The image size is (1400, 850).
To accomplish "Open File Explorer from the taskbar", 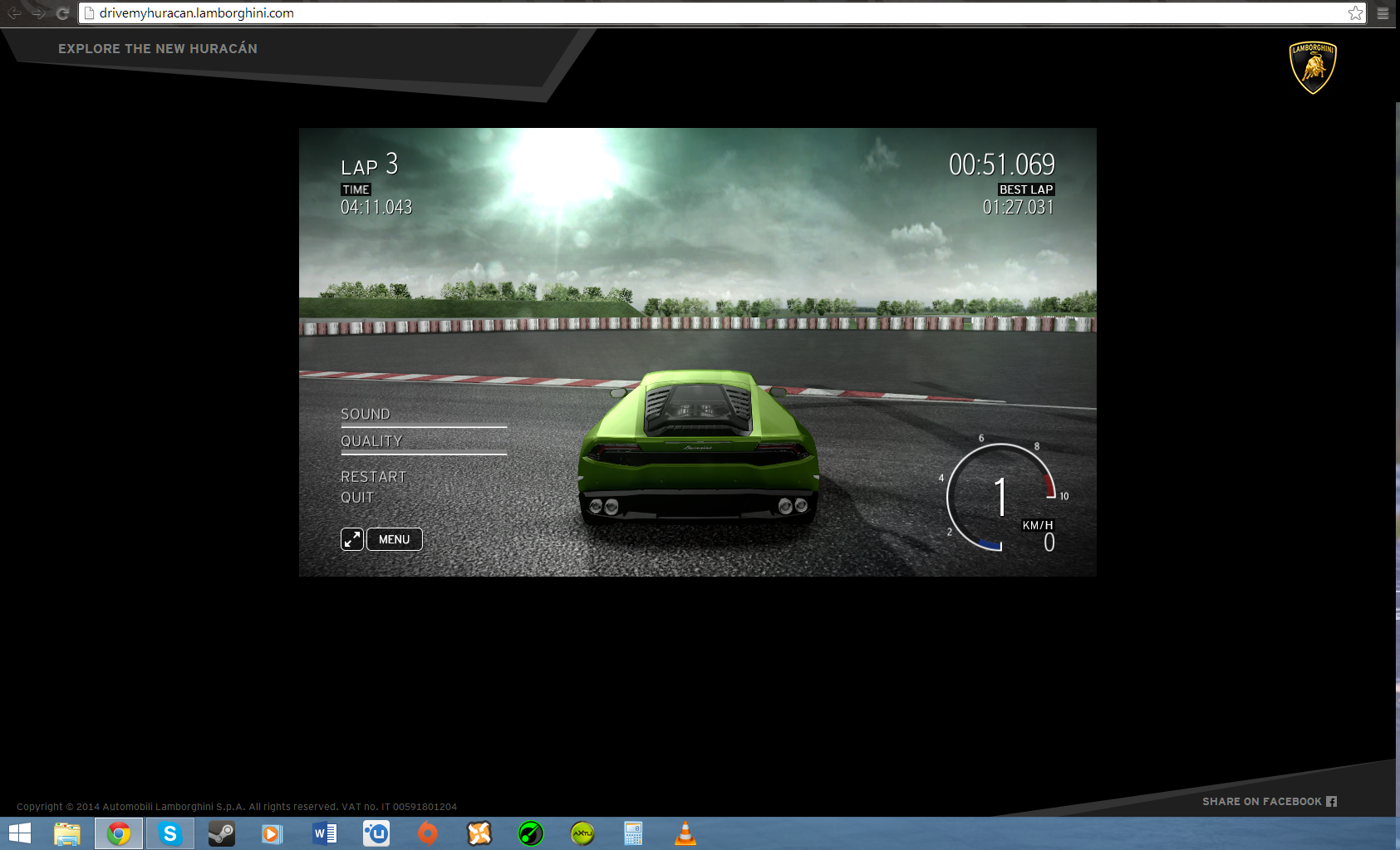I will pos(67,833).
